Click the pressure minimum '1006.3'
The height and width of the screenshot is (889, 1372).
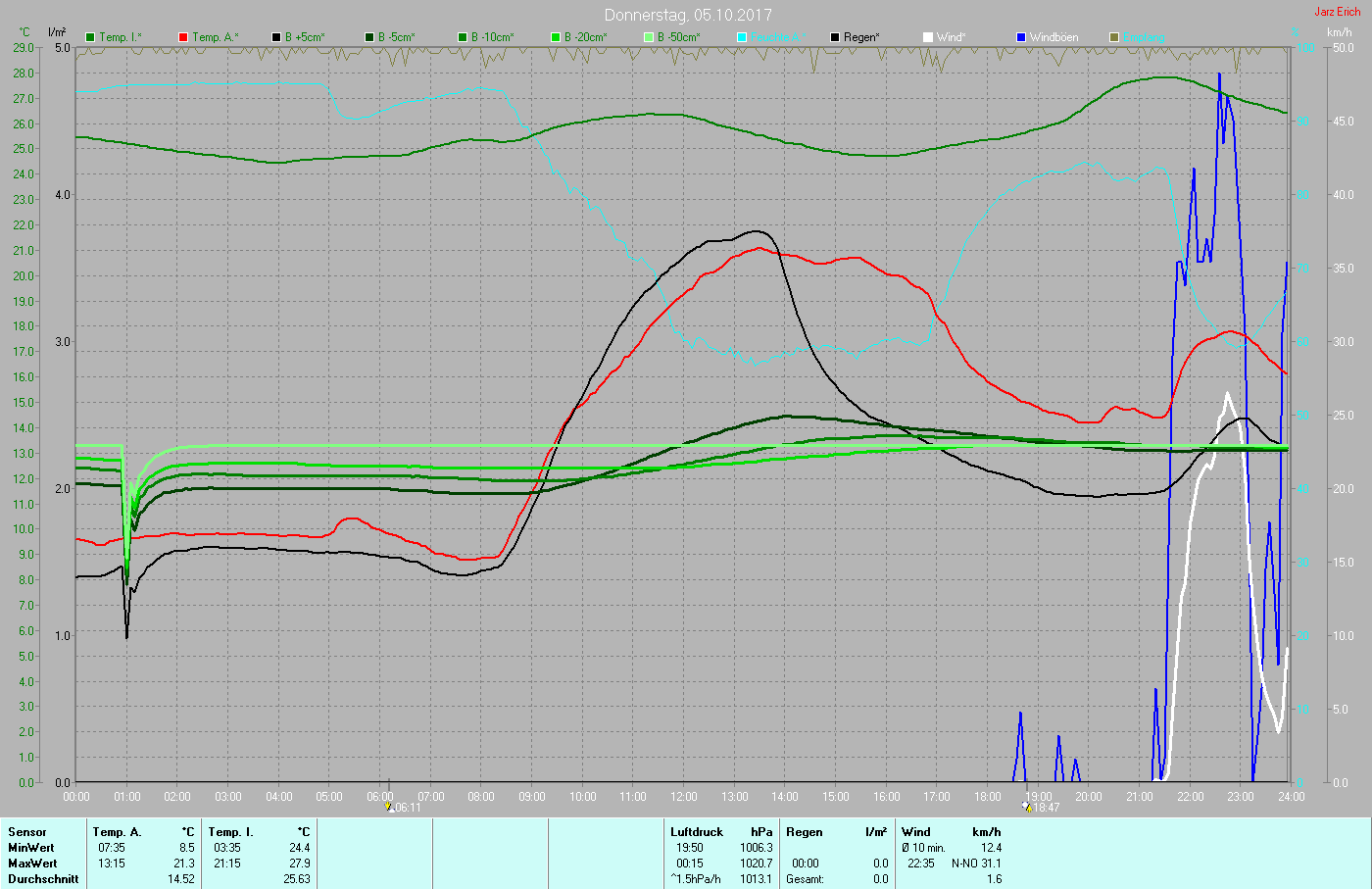(757, 848)
